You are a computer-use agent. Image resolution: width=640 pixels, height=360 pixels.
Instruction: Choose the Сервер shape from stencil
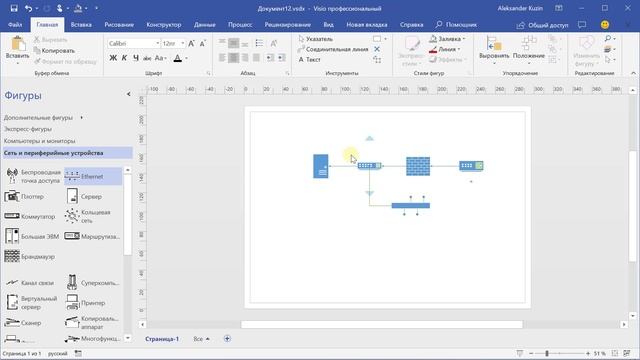click(x=84, y=196)
